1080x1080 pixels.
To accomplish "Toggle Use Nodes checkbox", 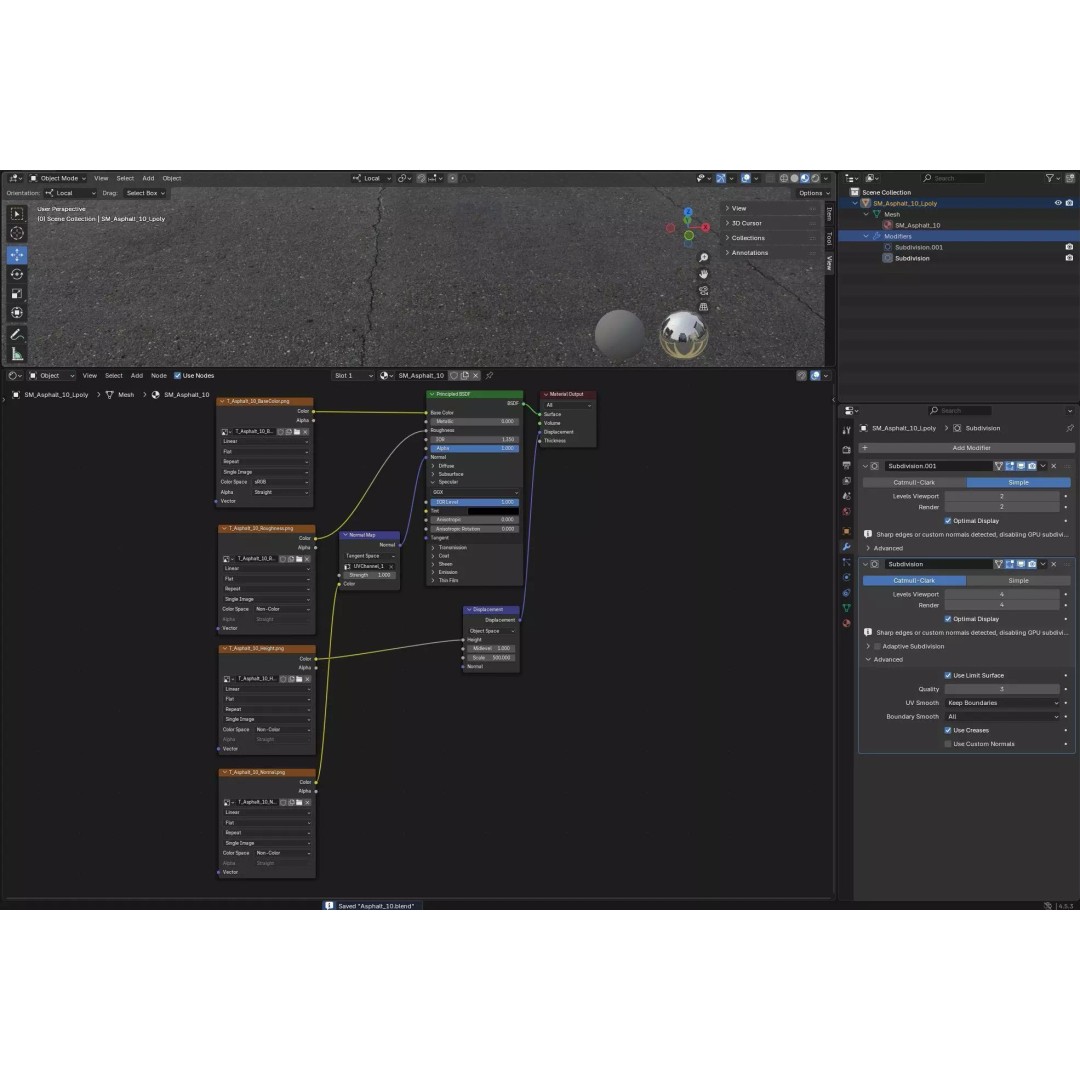I will coord(178,376).
